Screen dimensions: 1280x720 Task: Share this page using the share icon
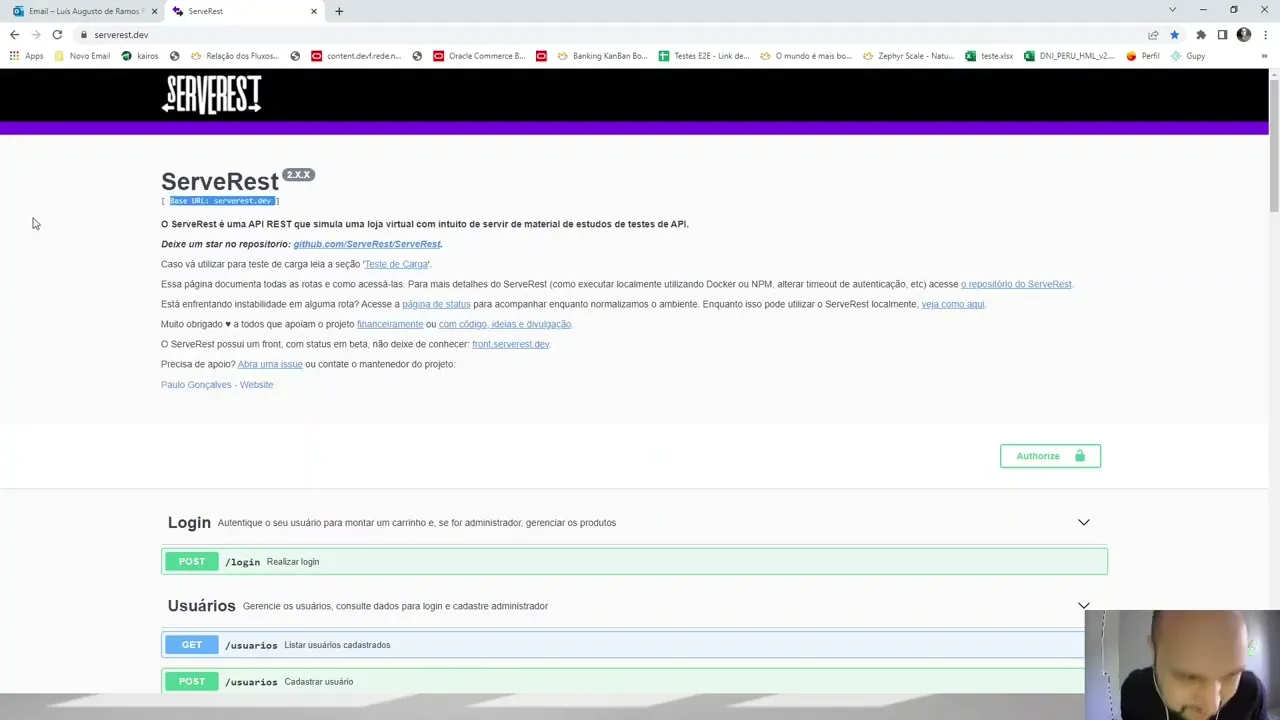point(1153,35)
